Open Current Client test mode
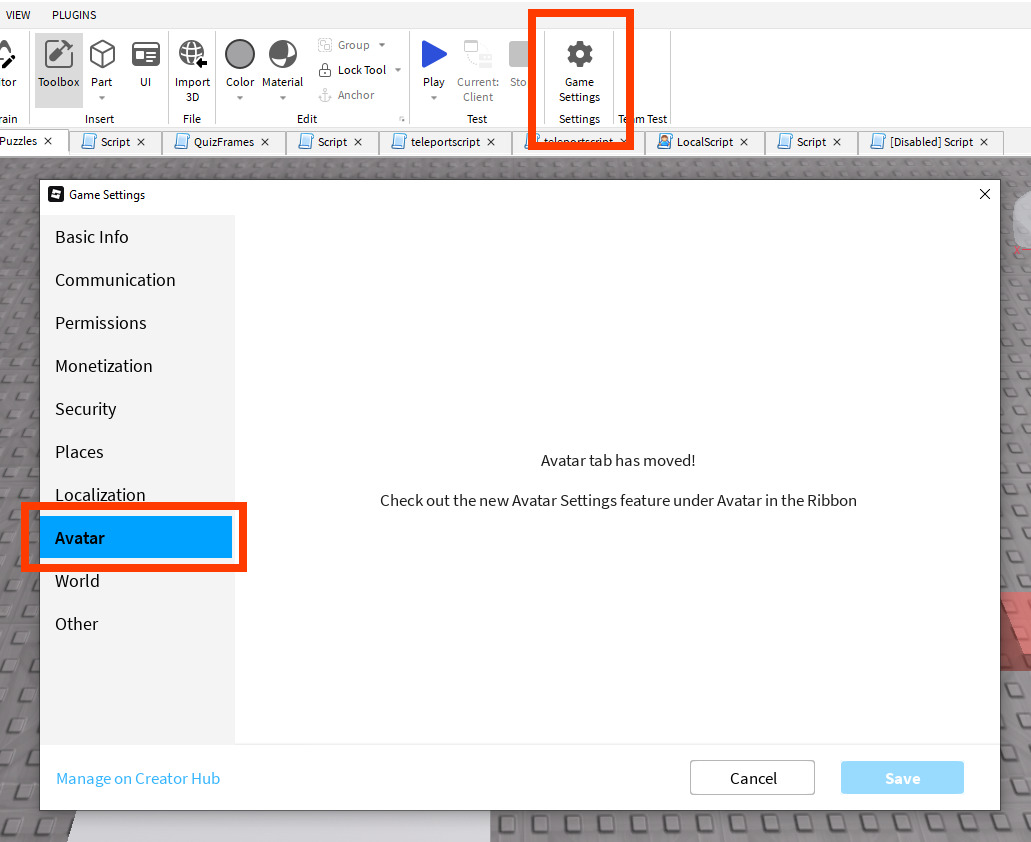The width and height of the screenshot is (1031, 842). 478,71
